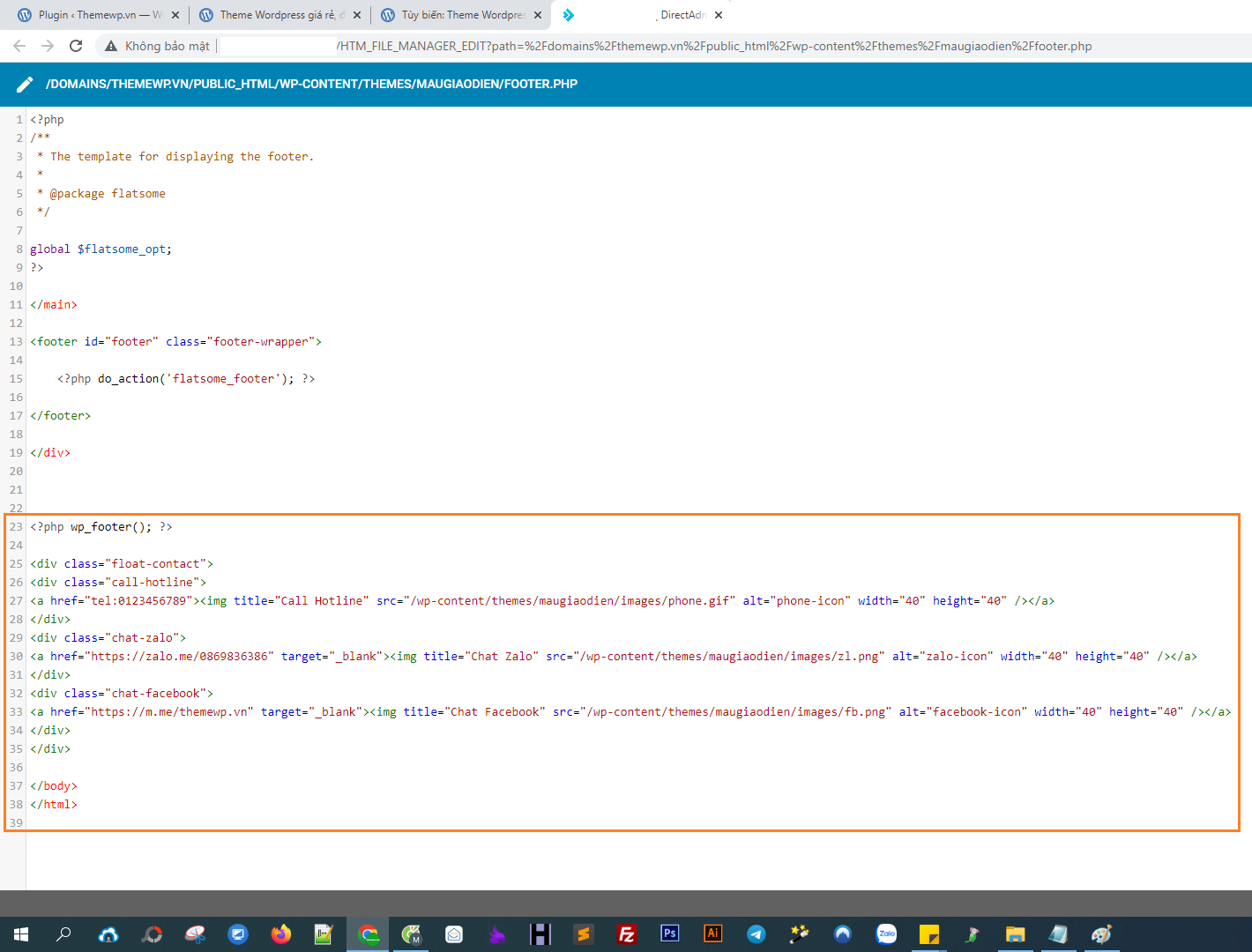Open Firefox from the taskbar
This screenshot has width=1252, height=952.
pos(280,933)
